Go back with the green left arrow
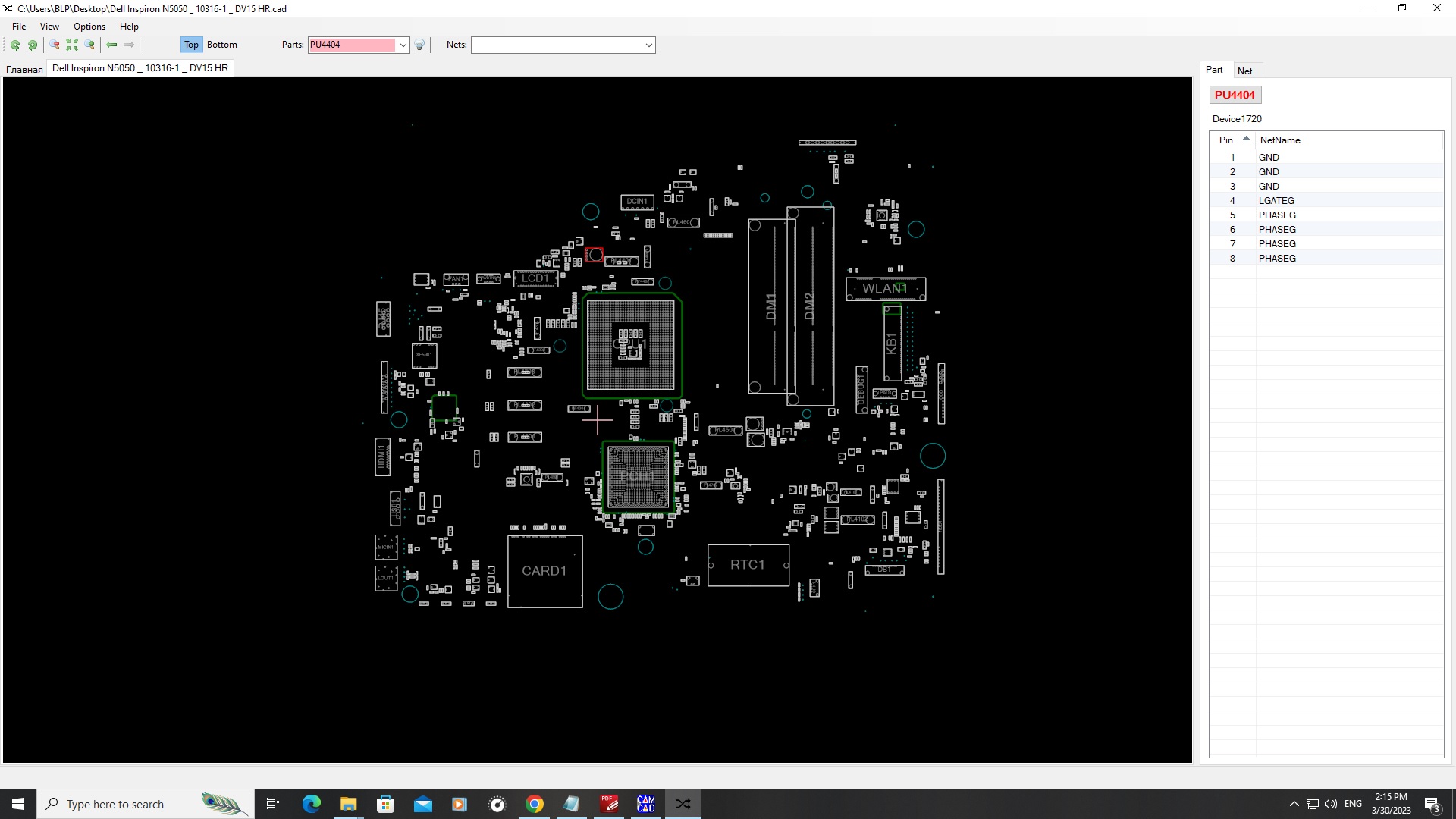Image resolution: width=1456 pixels, height=819 pixels. [x=111, y=45]
